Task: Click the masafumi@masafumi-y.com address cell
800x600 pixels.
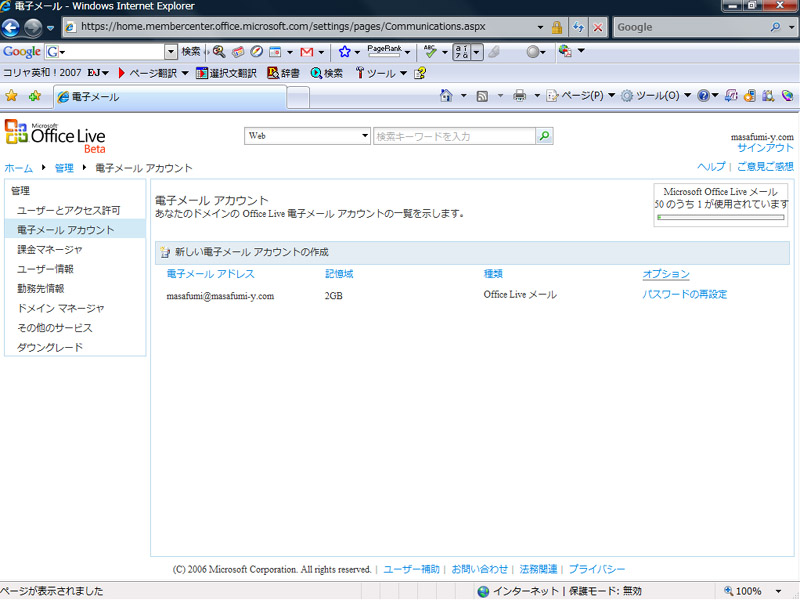Action: [x=220, y=296]
